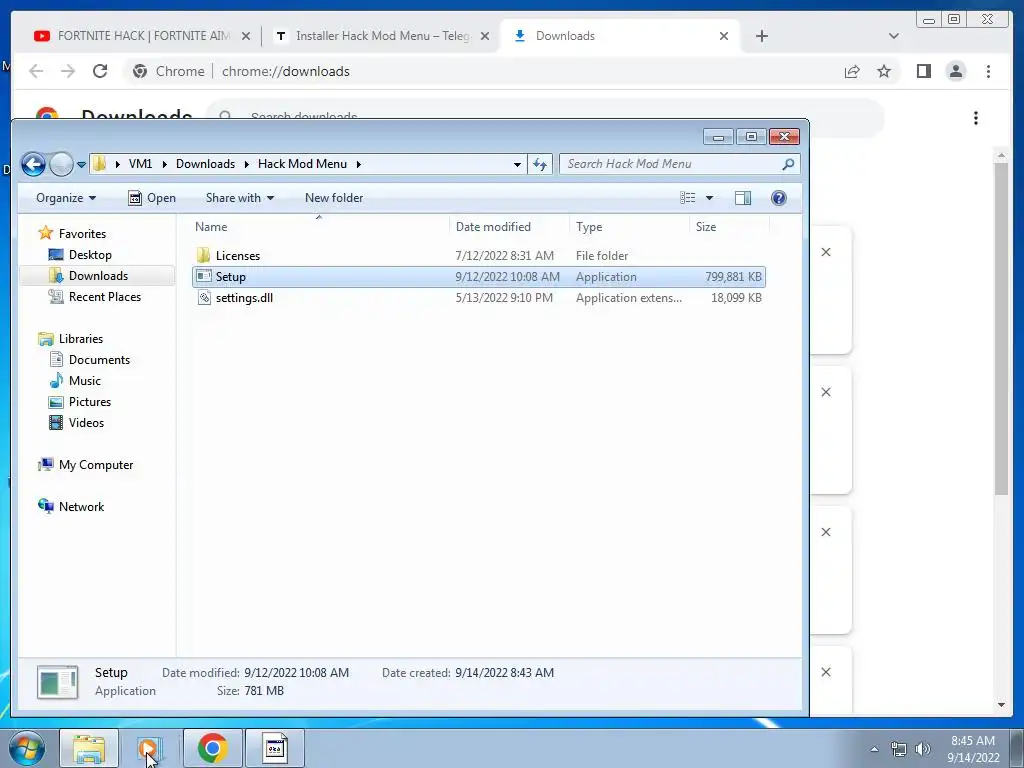The image size is (1024, 768).
Task: Open Chrome main three-dot menu
Action: pos(988,71)
